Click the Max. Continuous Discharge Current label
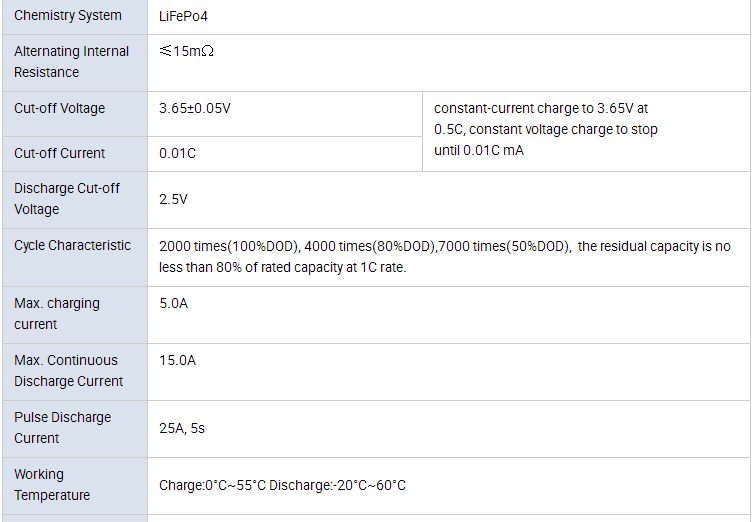 coord(68,370)
